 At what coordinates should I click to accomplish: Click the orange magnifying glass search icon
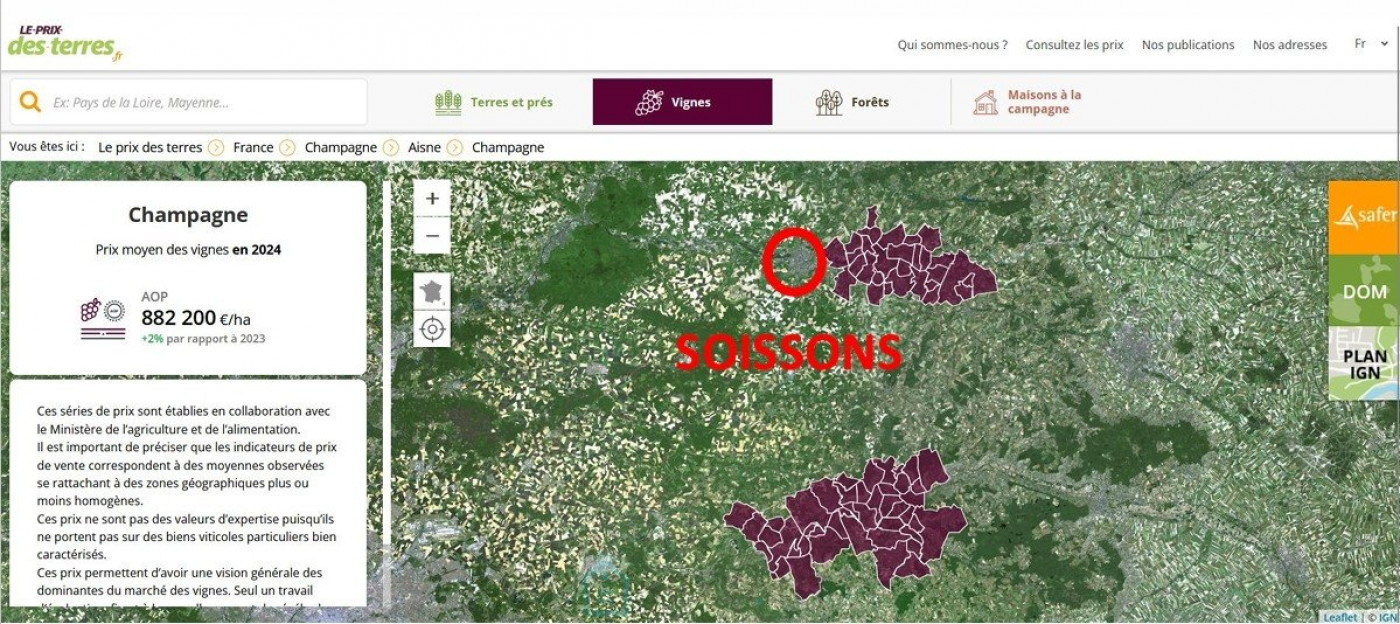coord(30,102)
